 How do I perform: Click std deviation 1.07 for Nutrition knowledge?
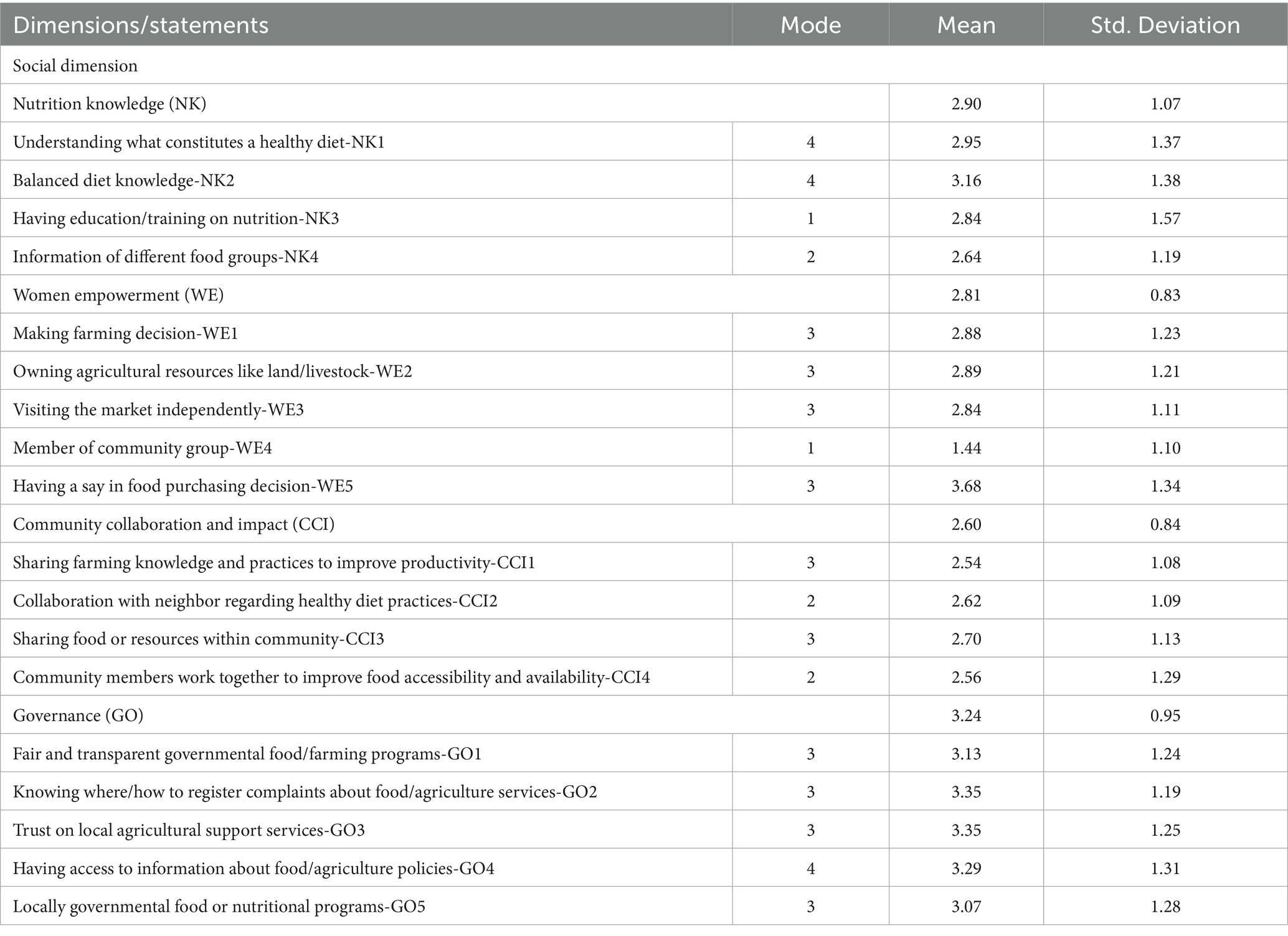(x=1165, y=104)
